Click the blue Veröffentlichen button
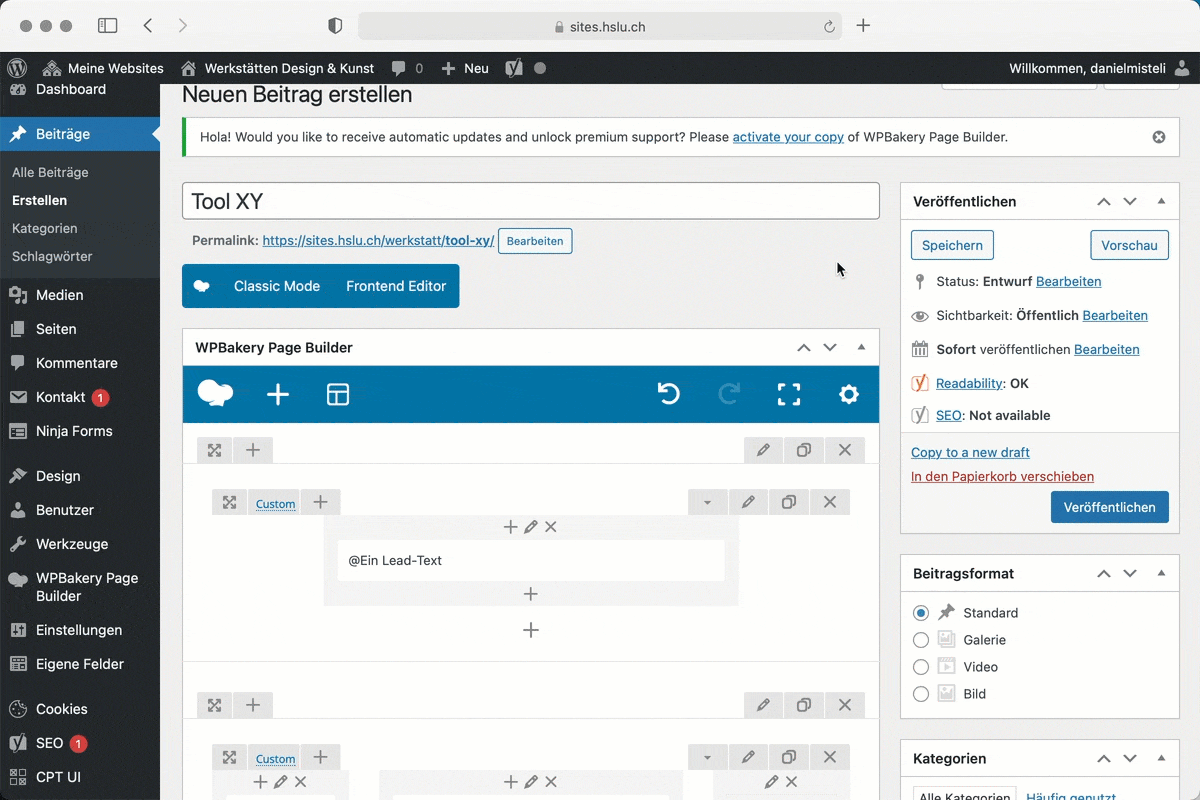The width and height of the screenshot is (1200, 800). (1110, 507)
